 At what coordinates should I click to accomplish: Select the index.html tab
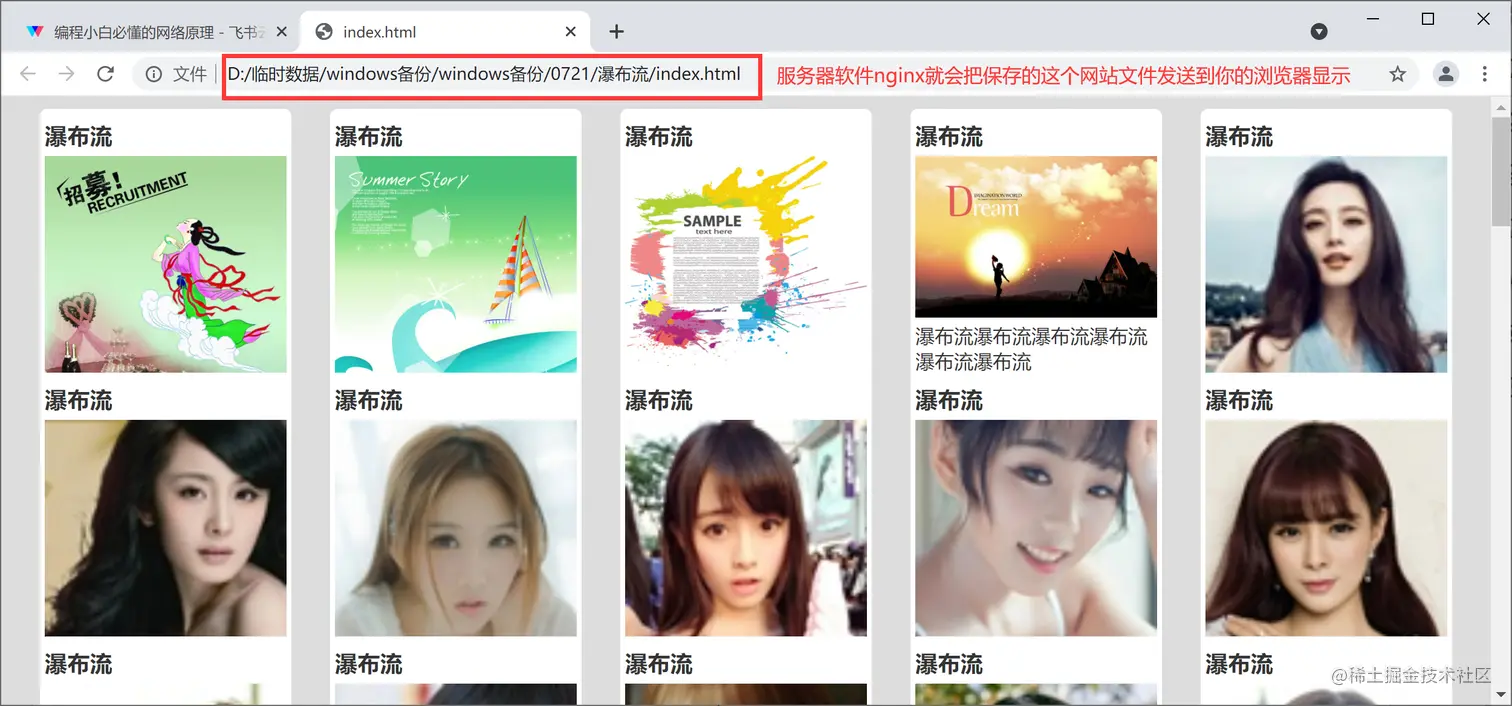[446, 32]
